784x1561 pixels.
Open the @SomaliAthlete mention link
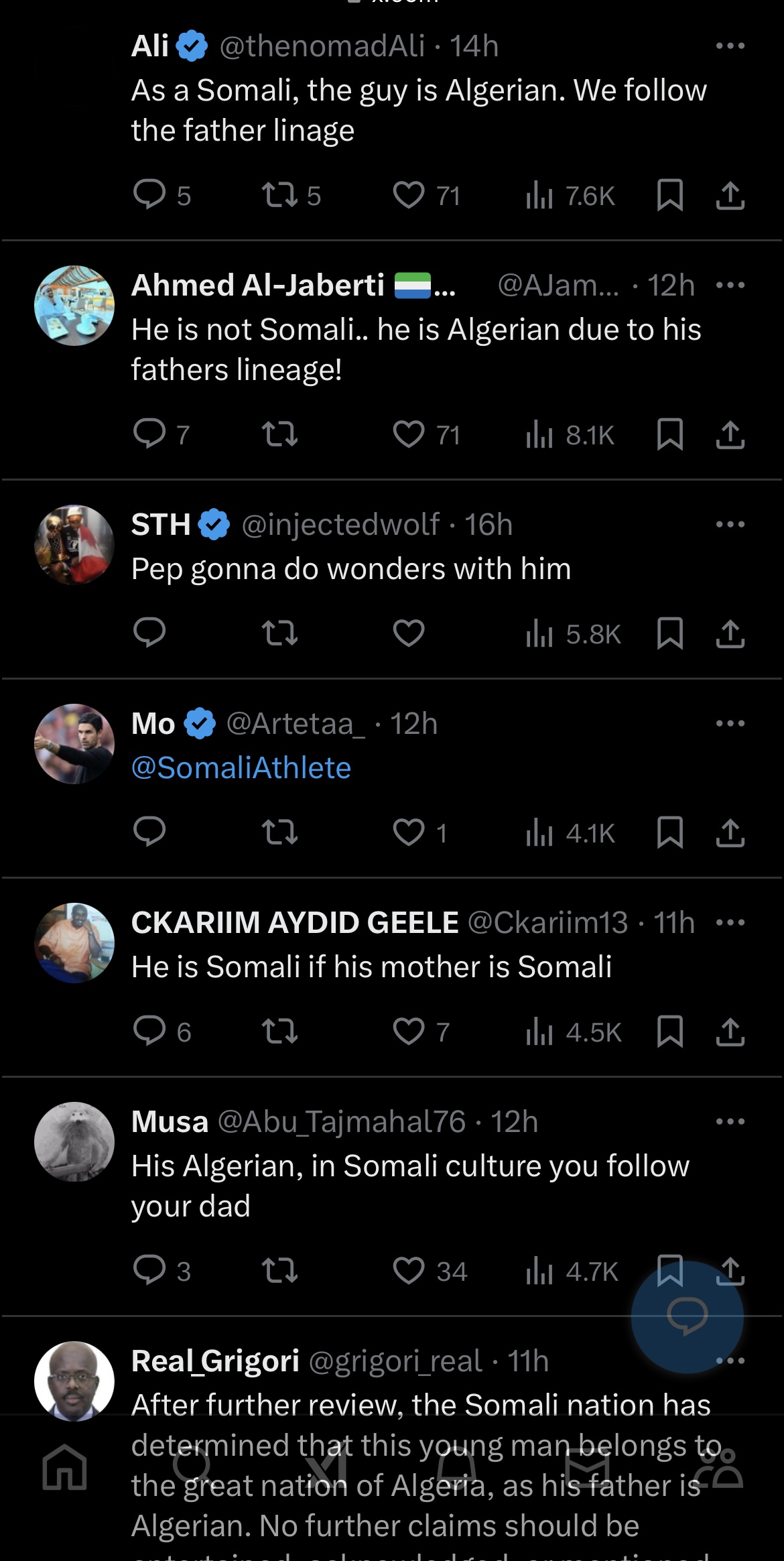[x=241, y=768]
